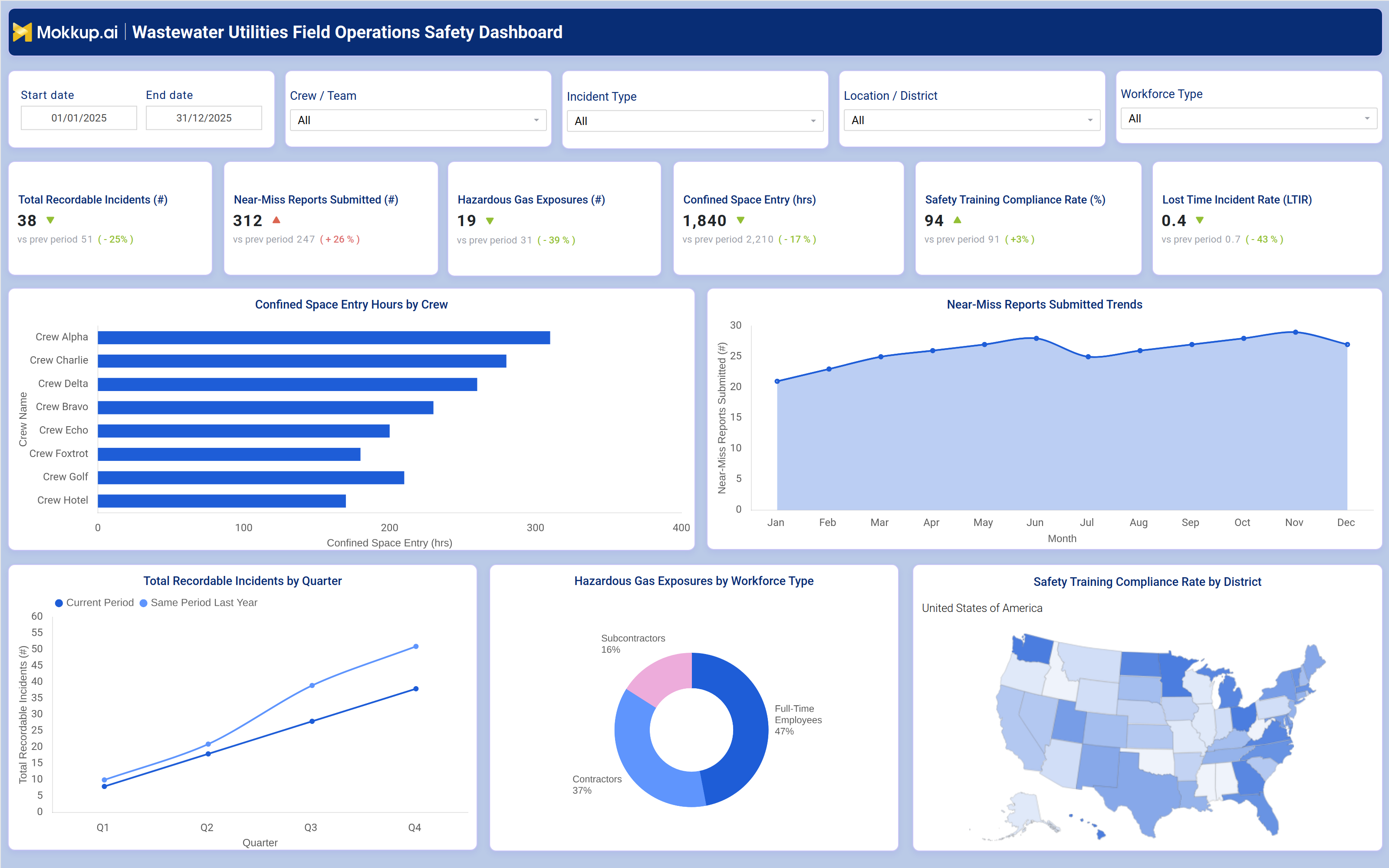Click the Mokkup.ai logo icon
This screenshot has width=1389, height=868.
23,32
